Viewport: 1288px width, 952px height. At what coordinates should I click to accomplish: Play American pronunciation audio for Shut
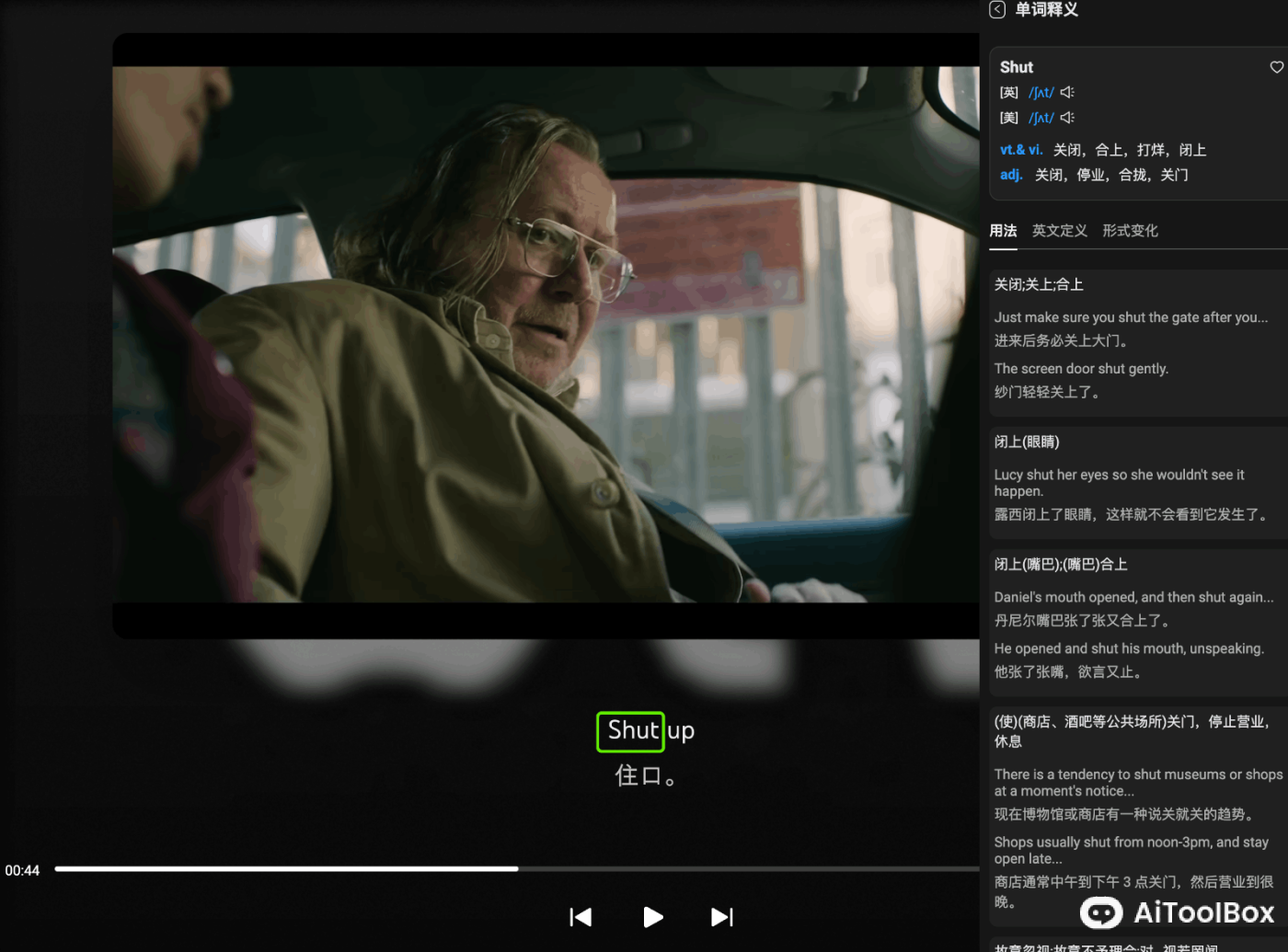(1067, 118)
